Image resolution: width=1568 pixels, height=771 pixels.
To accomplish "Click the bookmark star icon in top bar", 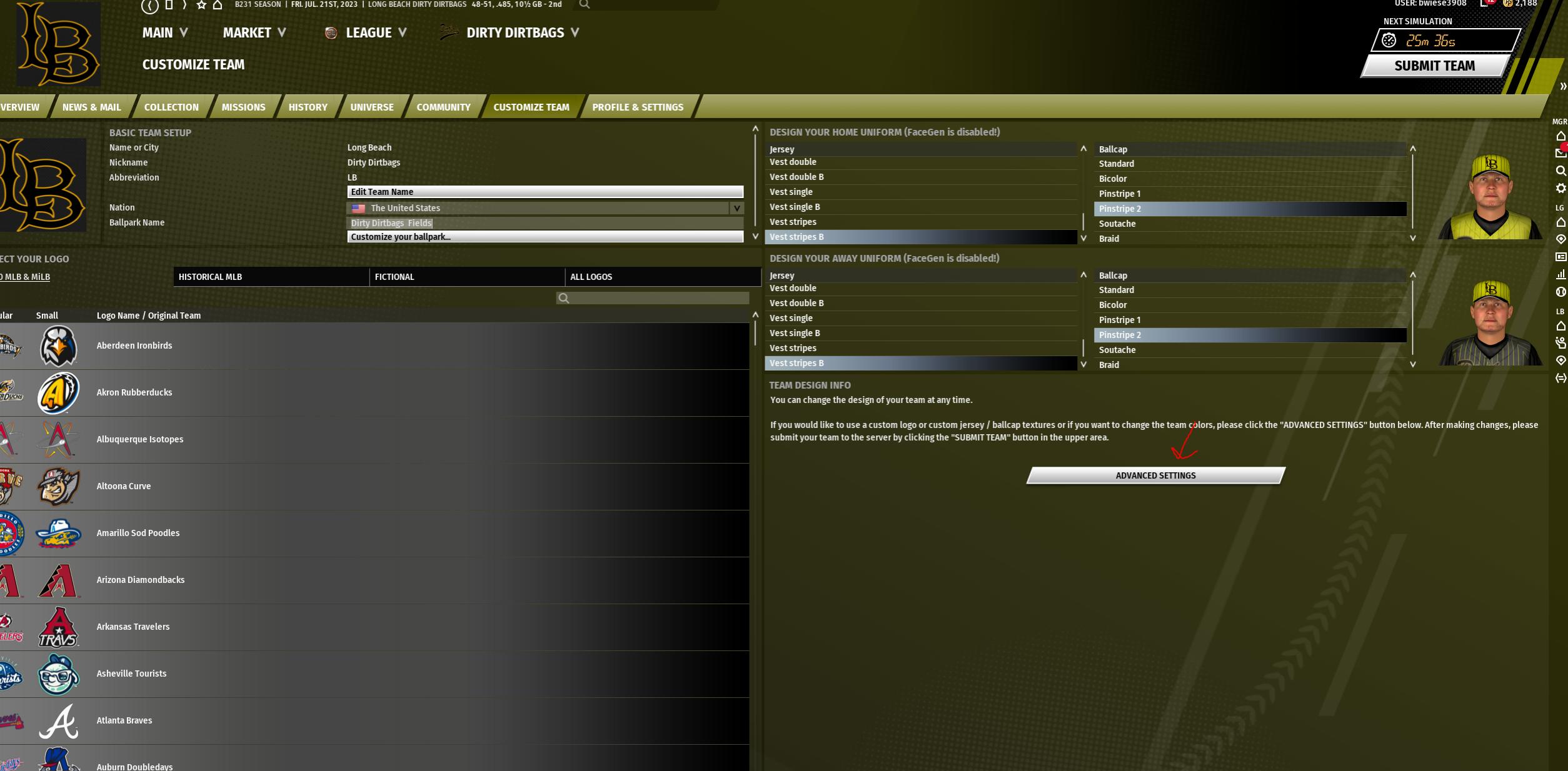I will click(x=201, y=5).
